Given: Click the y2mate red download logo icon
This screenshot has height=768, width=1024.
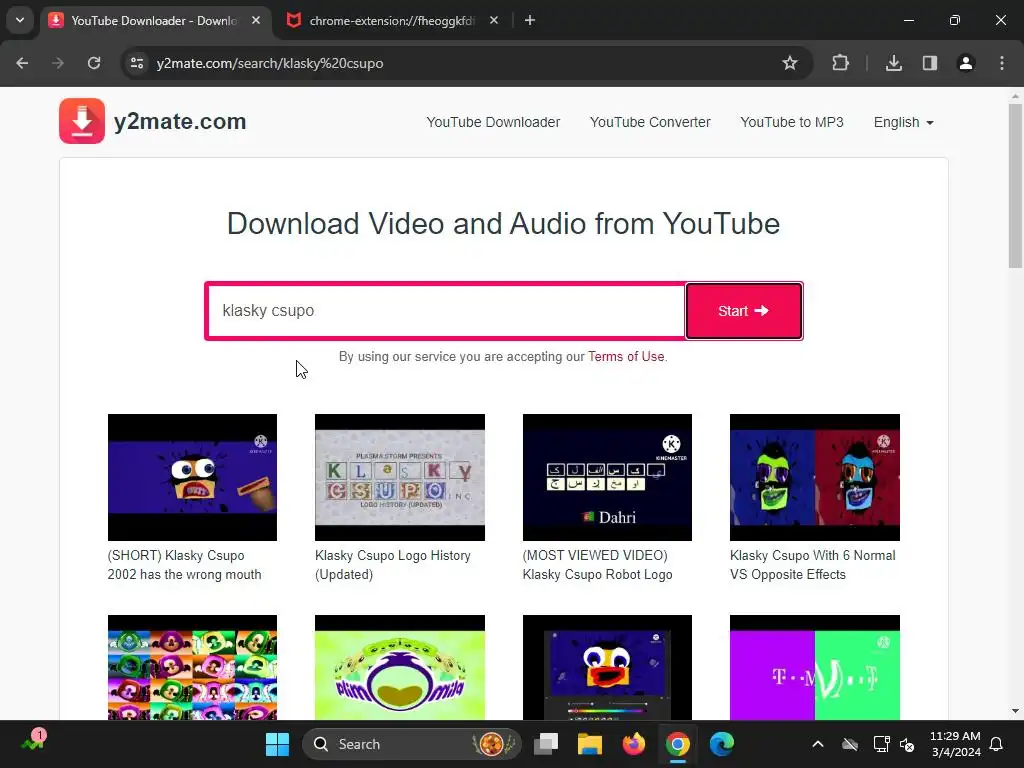Looking at the screenshot, I should pyautogui.click(x=82, y=121).
